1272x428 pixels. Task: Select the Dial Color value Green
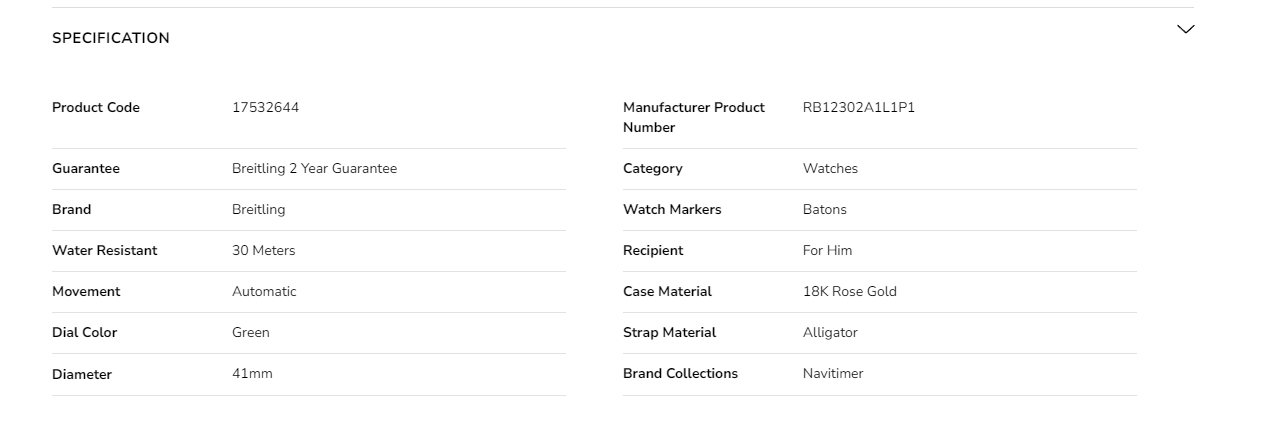point(250,332)
